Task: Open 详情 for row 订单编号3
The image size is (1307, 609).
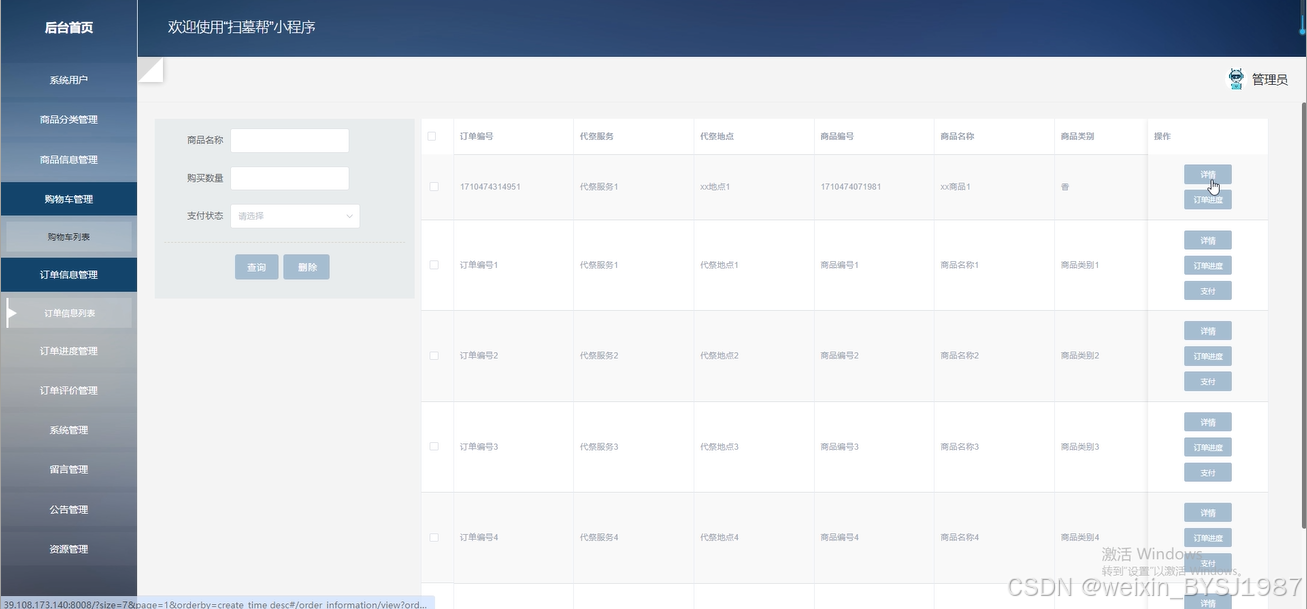Action: [x=1208, y=422]
